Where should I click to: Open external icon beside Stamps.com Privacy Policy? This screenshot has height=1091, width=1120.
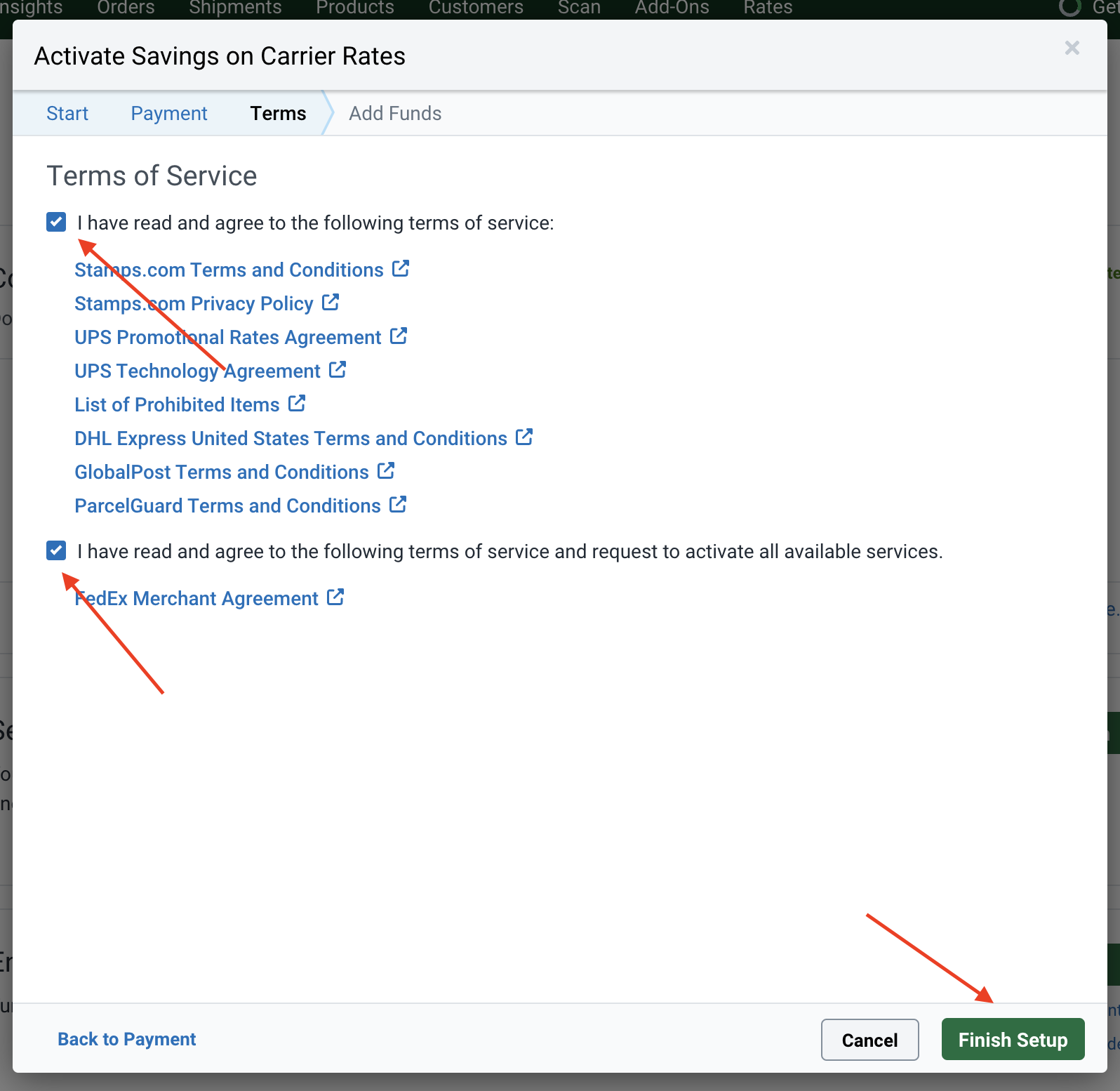pos(331,303)
